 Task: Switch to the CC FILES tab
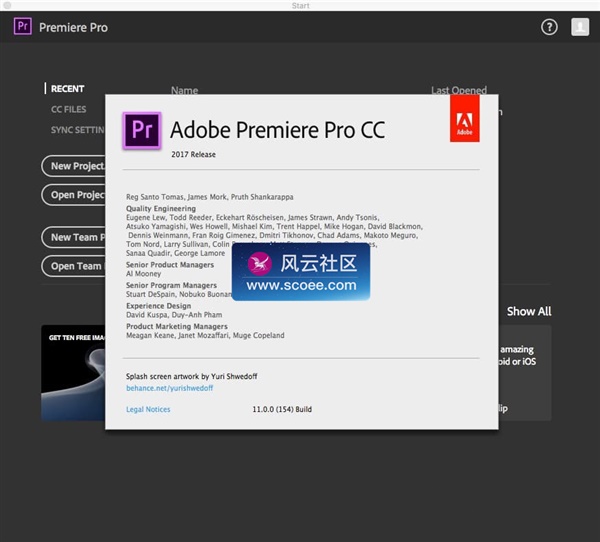tap(68, 109)
